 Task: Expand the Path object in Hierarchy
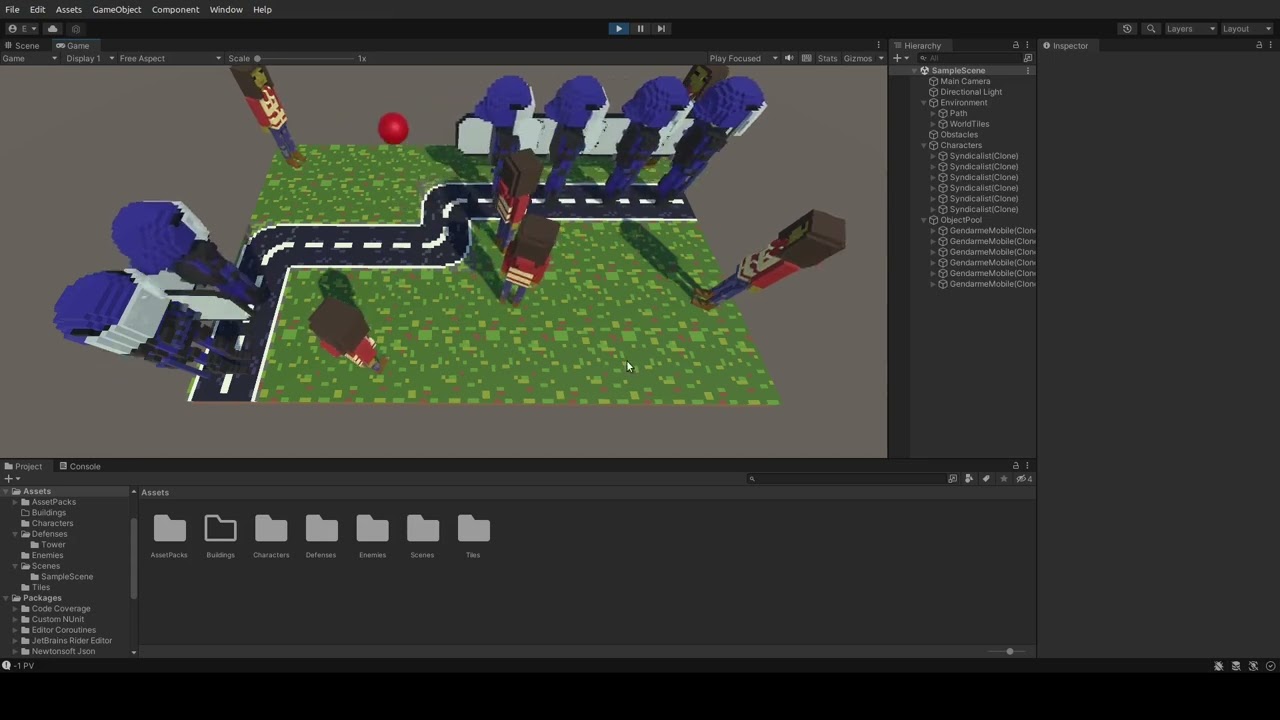[x=933, y=114]
